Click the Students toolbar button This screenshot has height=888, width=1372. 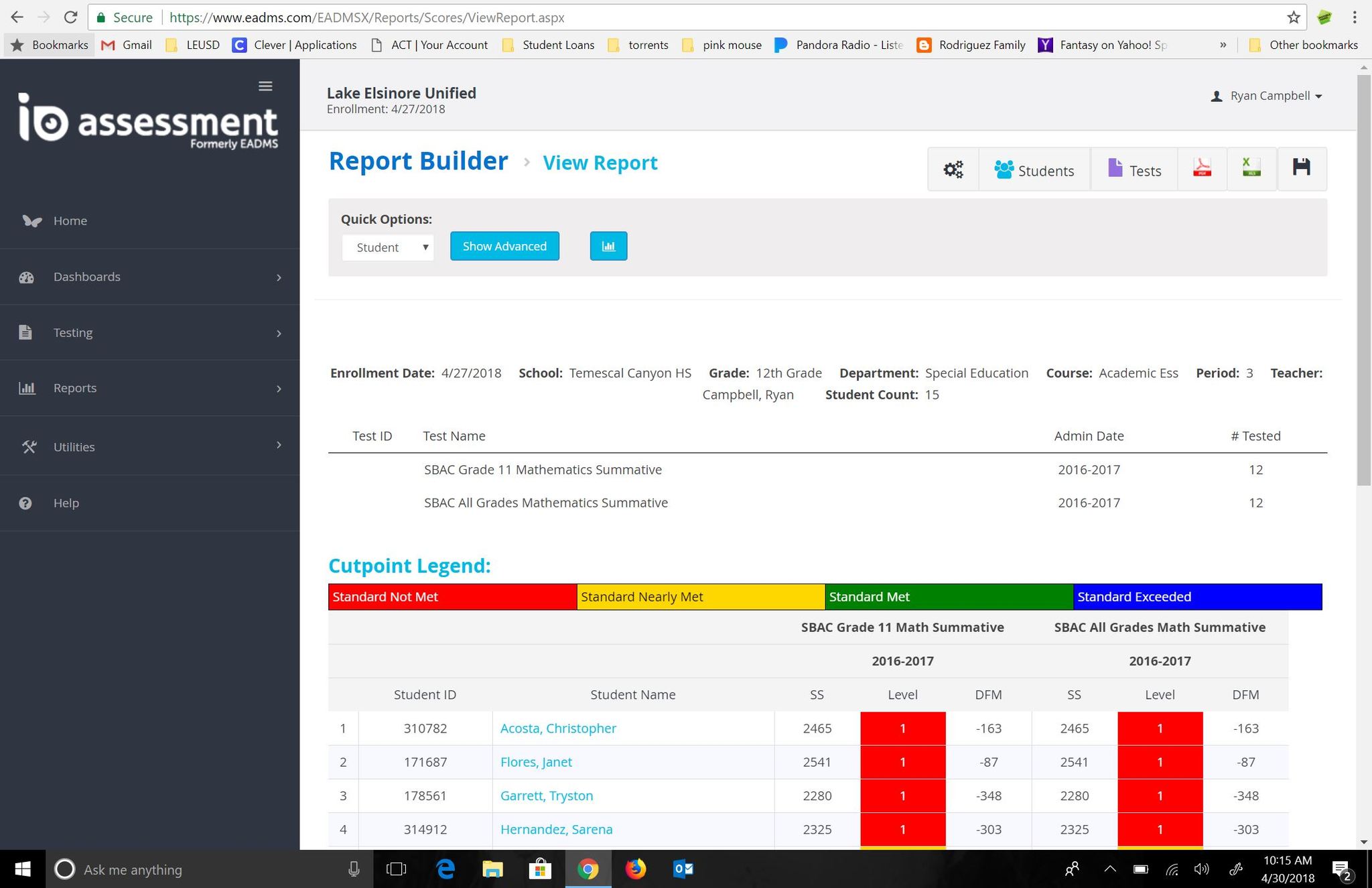[x=1034, y=170]
